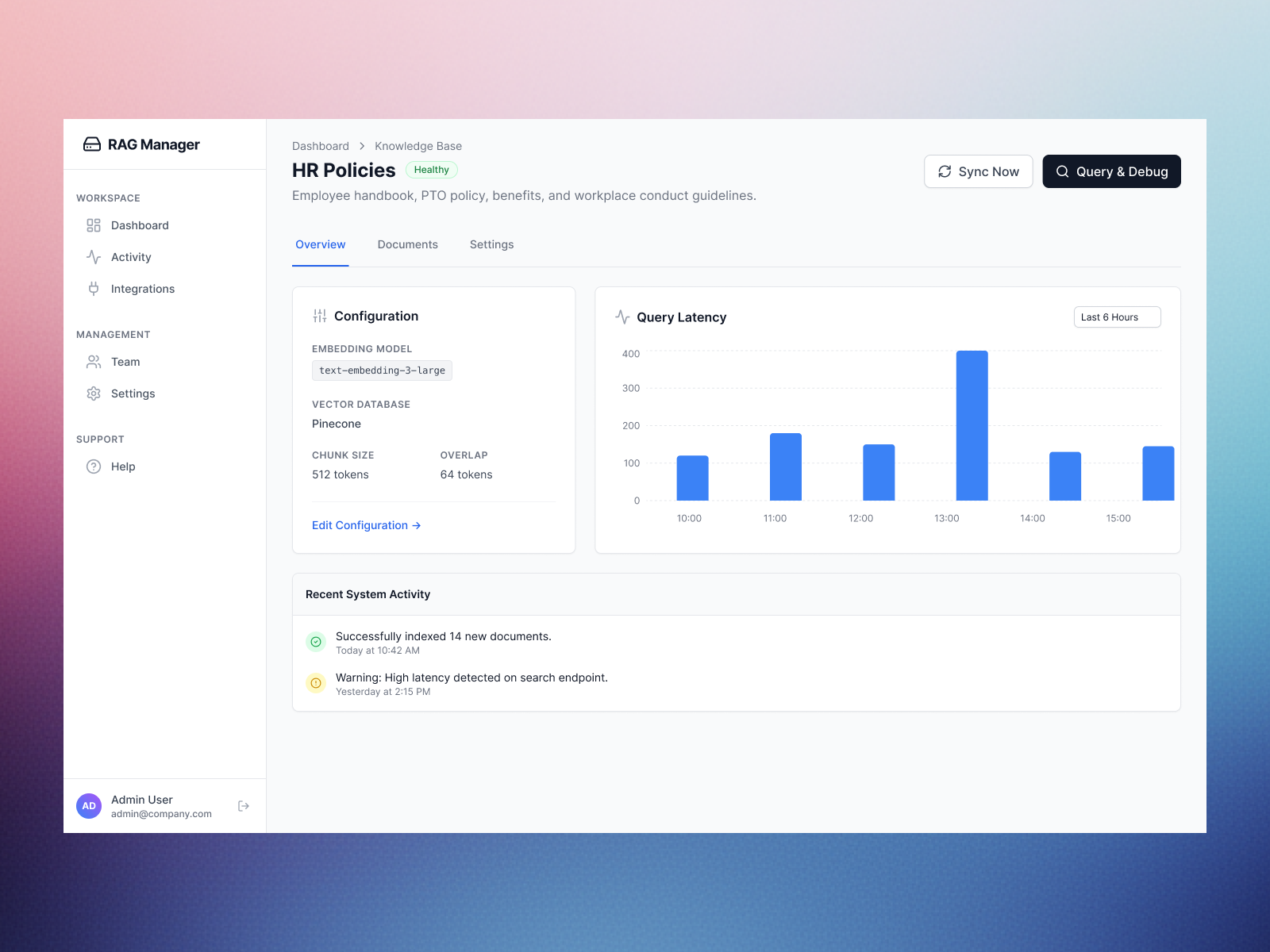
Task: Click the AD user avatar
Action: pos(89,806)
